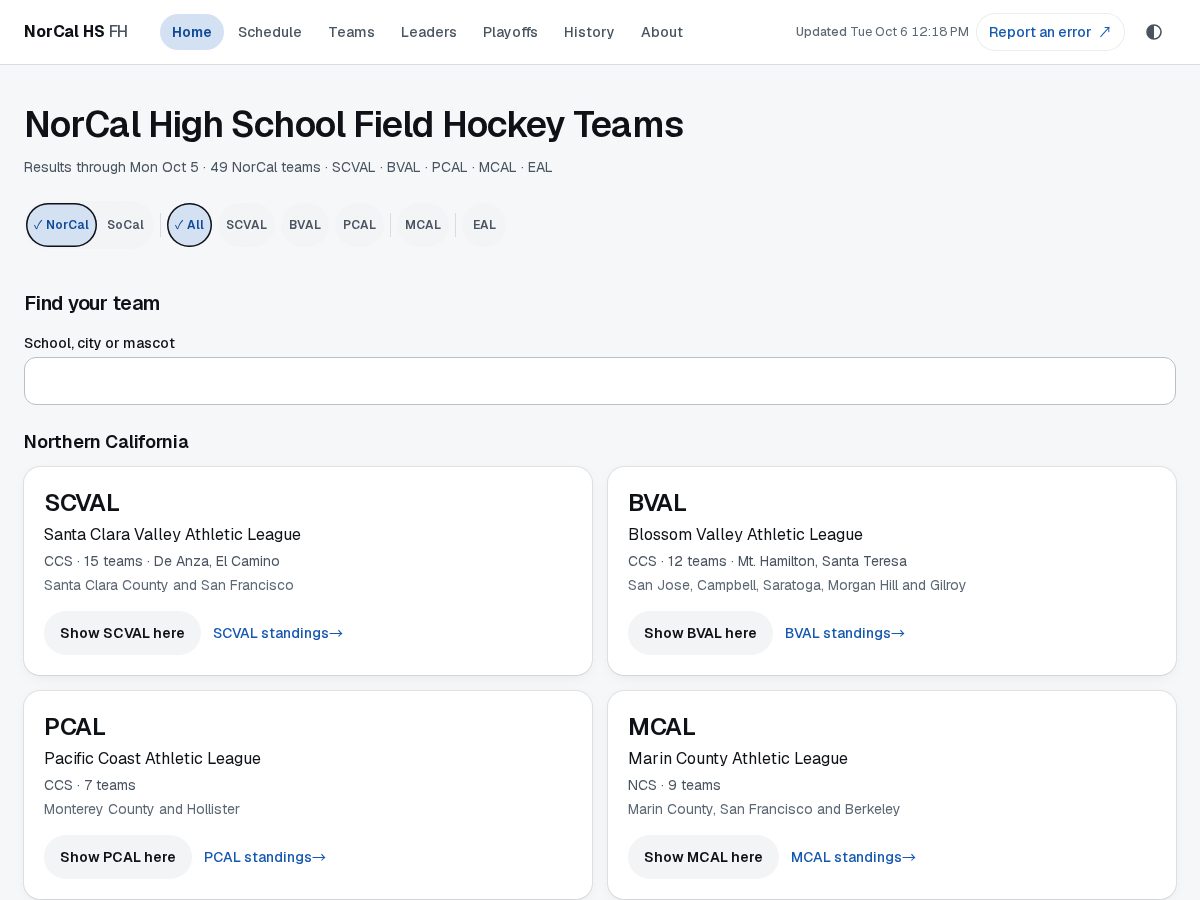Focus the School, city or mascot search field
Screen dimensions: 1200x900
click(600, 381)
